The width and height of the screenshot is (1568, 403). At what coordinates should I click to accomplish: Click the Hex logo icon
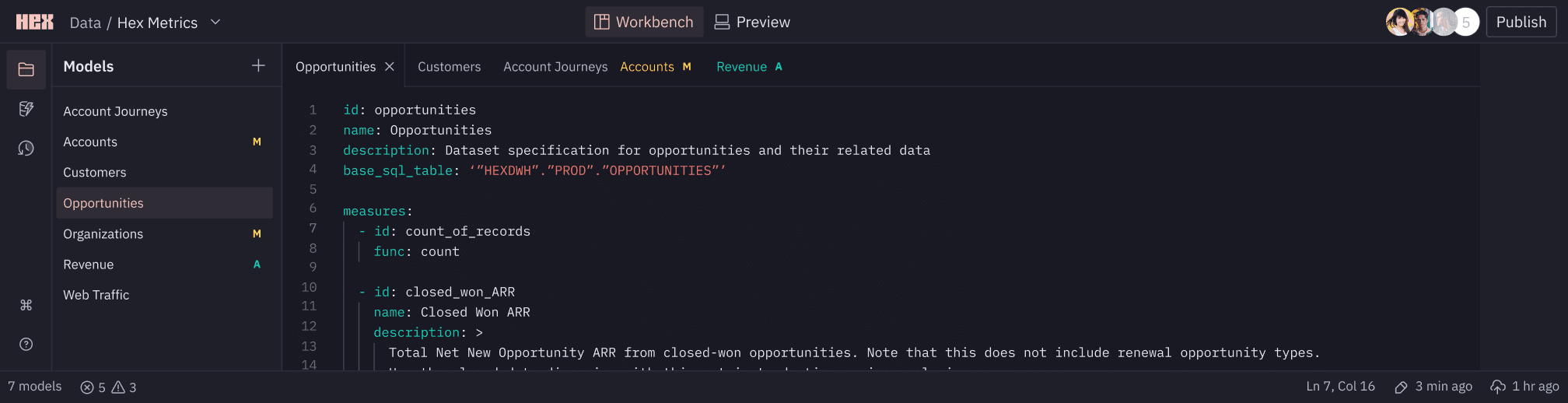pyautogui.click(x=35, y=23)
